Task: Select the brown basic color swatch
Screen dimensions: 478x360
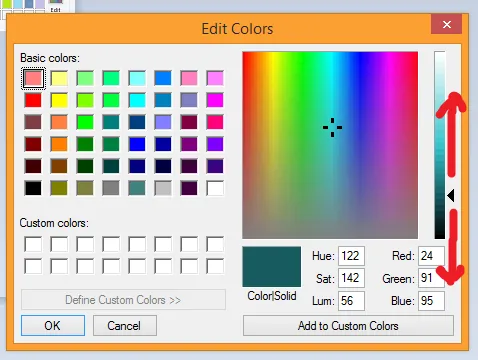Action: [x=59, y=166]
